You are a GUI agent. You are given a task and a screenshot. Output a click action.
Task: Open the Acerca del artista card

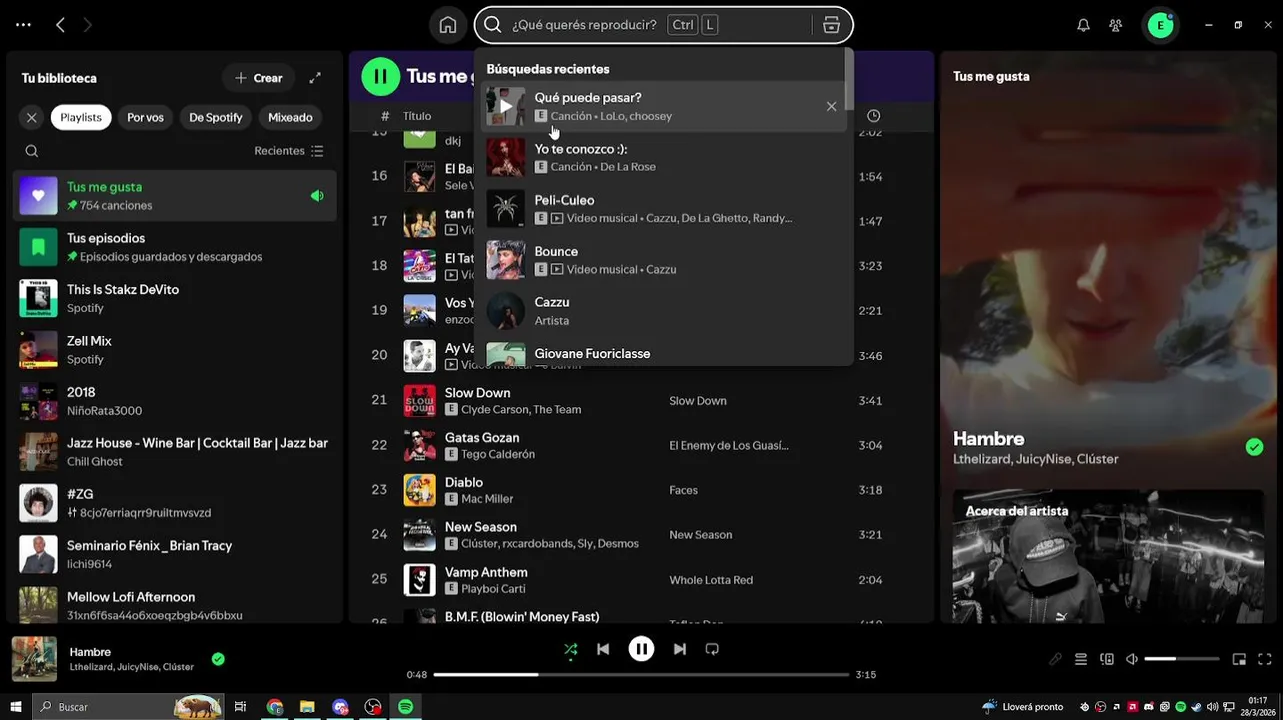pos(1107,556)
